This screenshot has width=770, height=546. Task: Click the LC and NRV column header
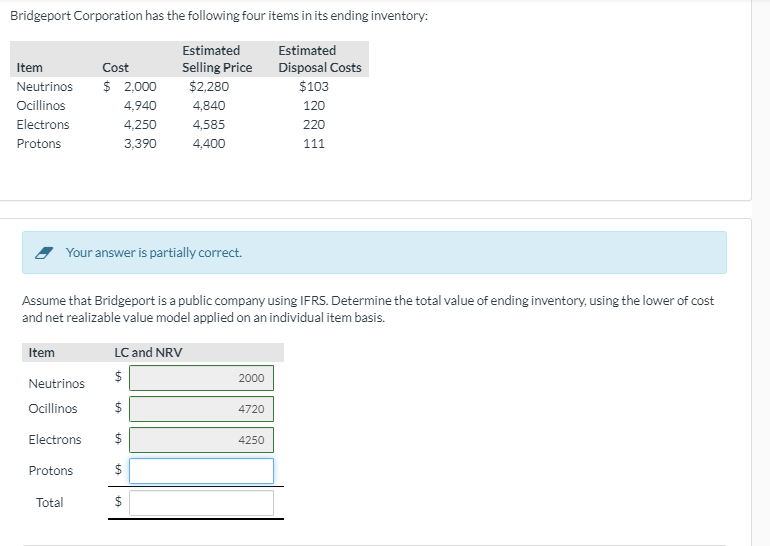click(x=148, y=353)
